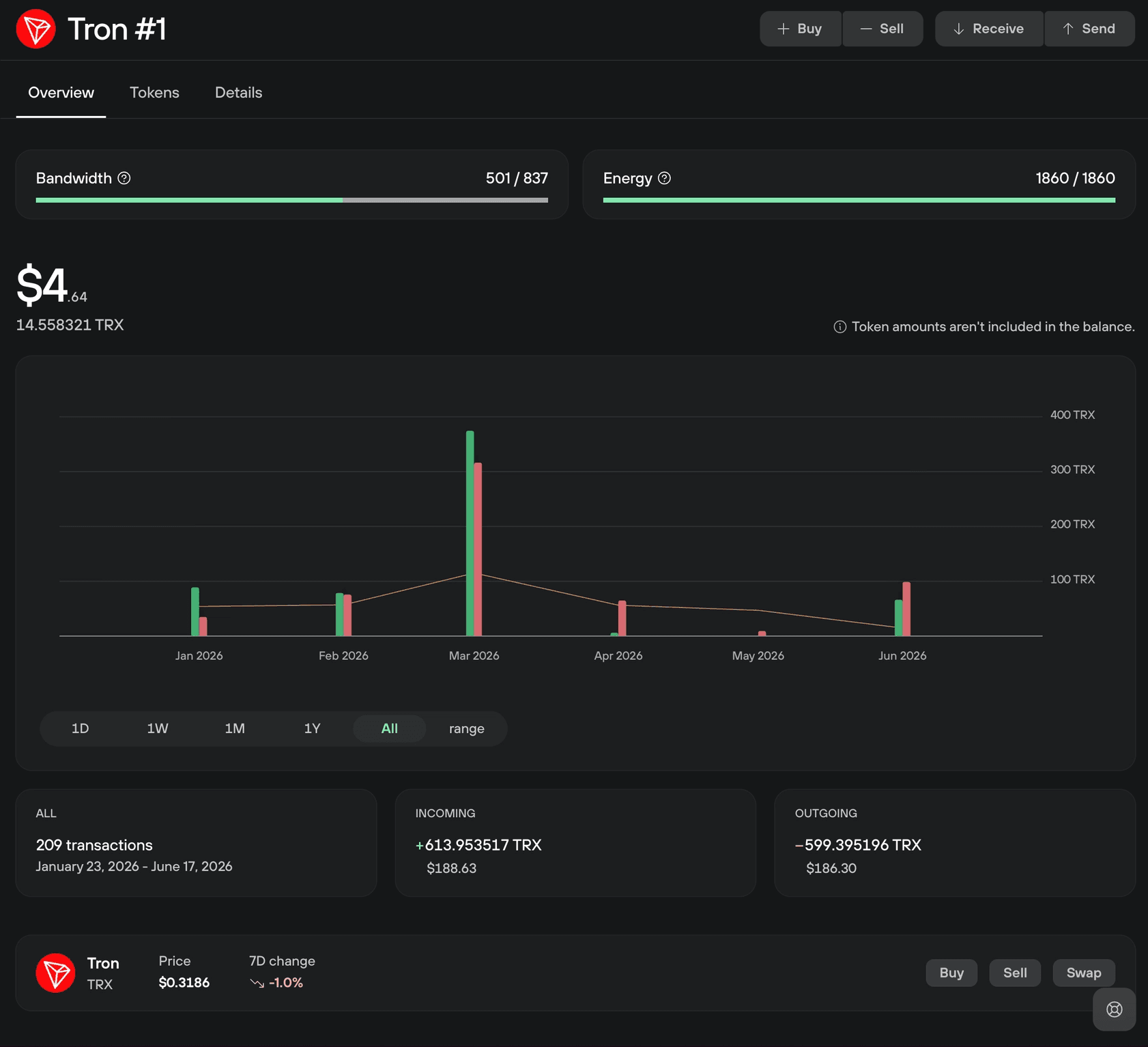The image size is (1148, 1047).
Task: Click the Sell button in the TRX price card
Action: click(x=1015, y=973)
